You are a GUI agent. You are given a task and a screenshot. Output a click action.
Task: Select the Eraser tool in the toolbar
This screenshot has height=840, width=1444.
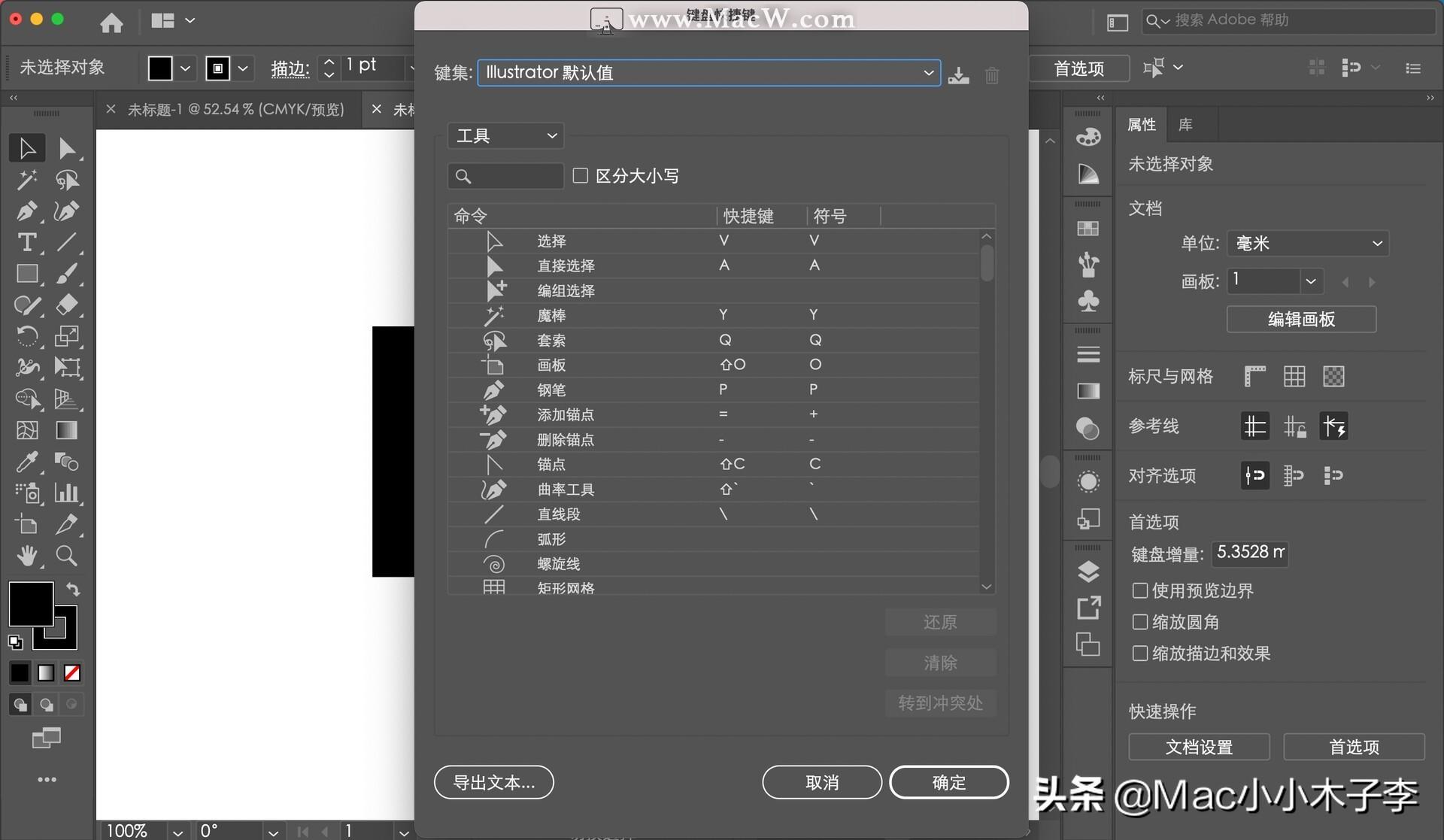click(x=67, y=305)
